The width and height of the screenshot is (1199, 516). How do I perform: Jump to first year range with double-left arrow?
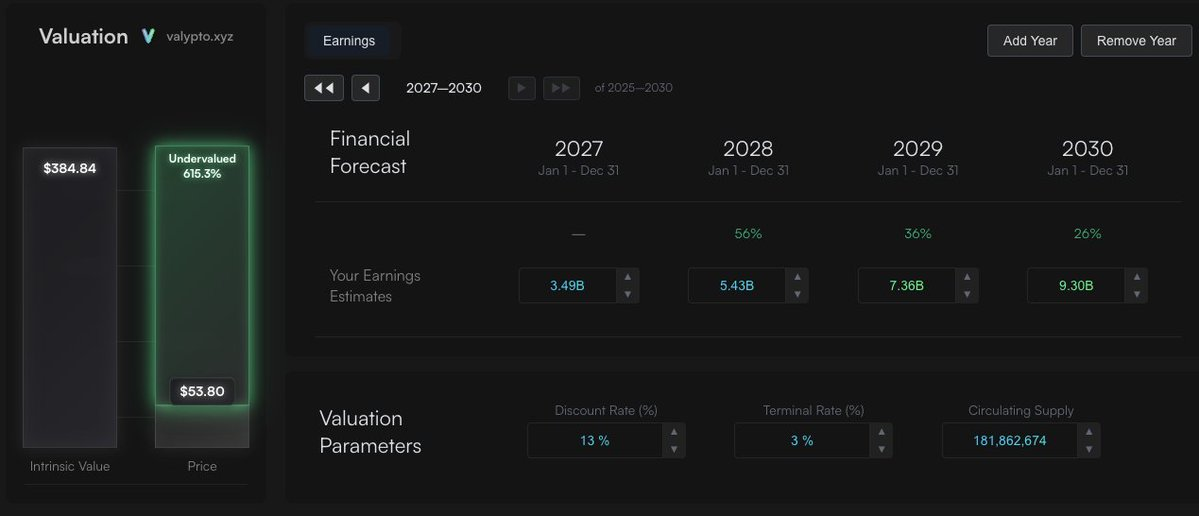click(324, 88)
